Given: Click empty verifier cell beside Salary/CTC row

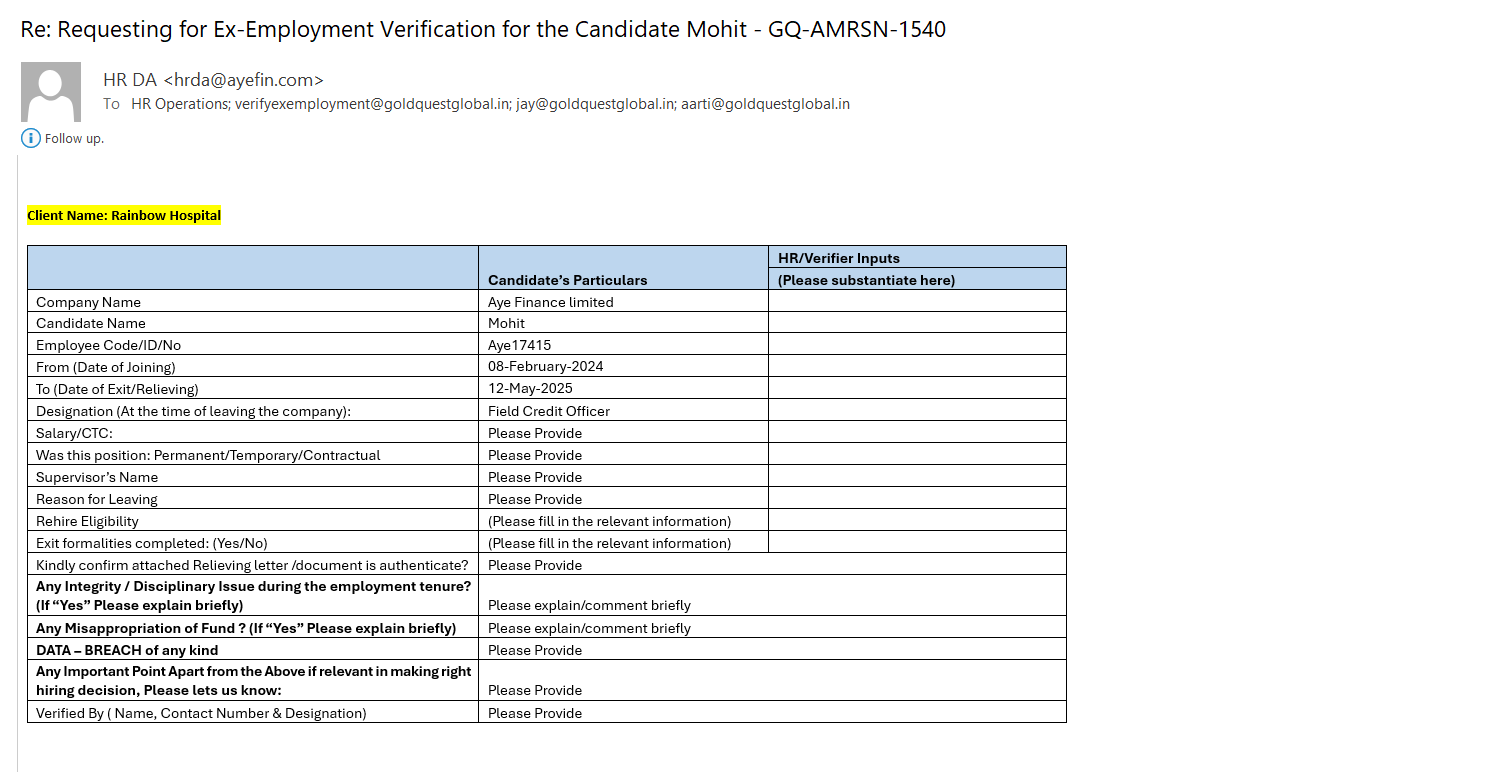Looking at the screenshot, I should pyautogui.click(x=916, y=432).
